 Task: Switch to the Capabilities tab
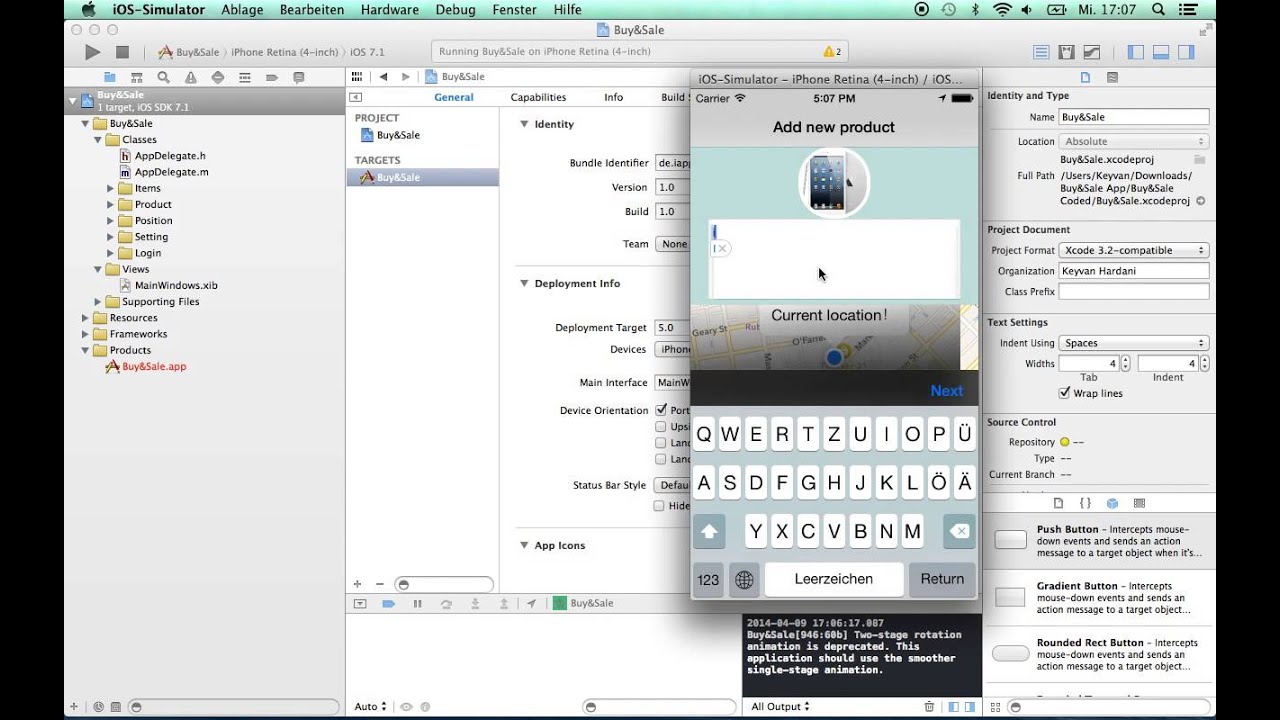pos(538,97)
